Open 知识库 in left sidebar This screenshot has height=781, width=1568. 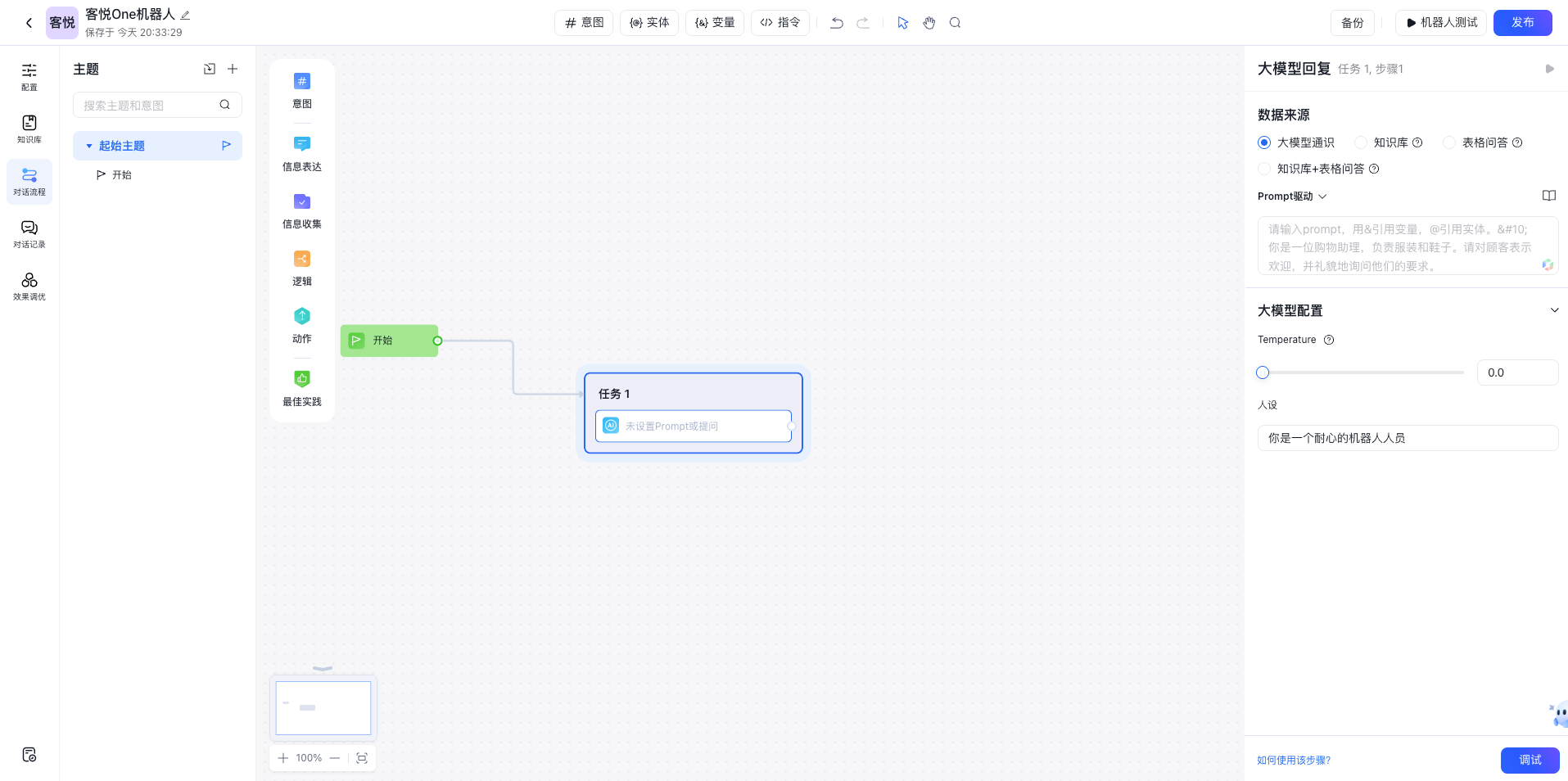coord(29,129)
